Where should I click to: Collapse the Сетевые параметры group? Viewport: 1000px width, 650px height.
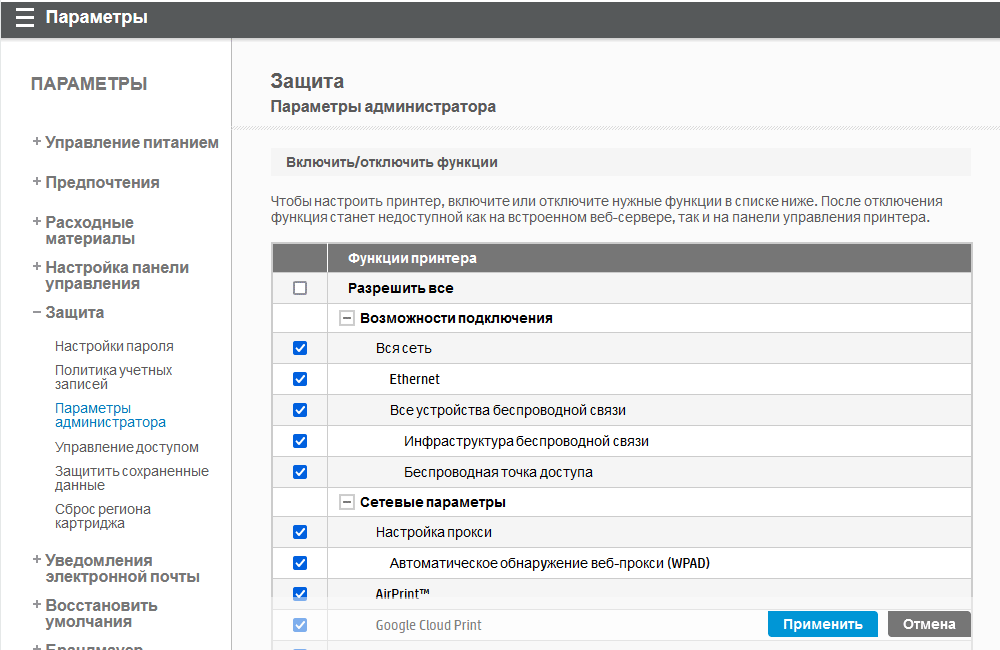point(347,502)
